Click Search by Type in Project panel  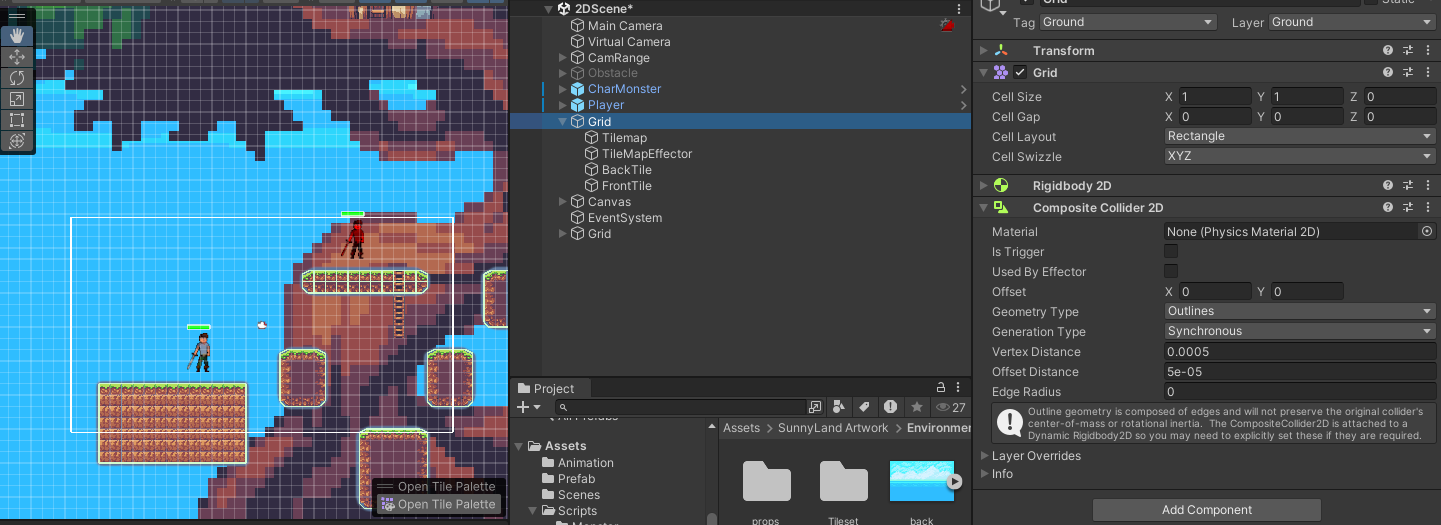839,407
